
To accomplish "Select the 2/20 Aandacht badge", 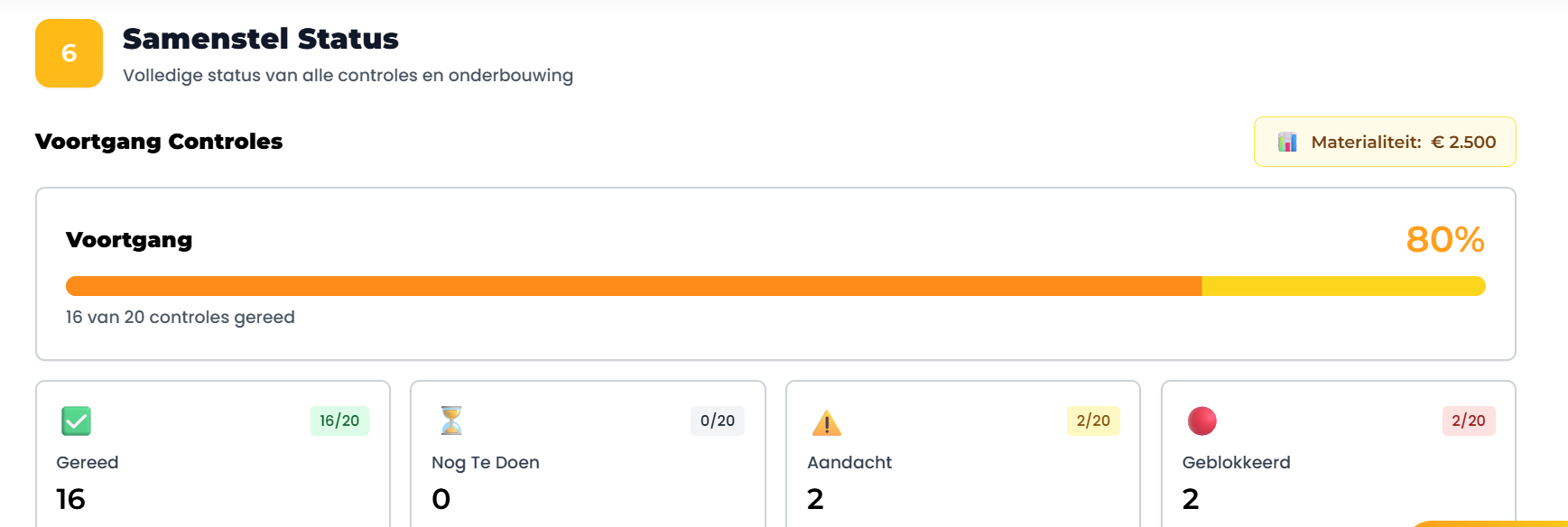I will 1093,421.
